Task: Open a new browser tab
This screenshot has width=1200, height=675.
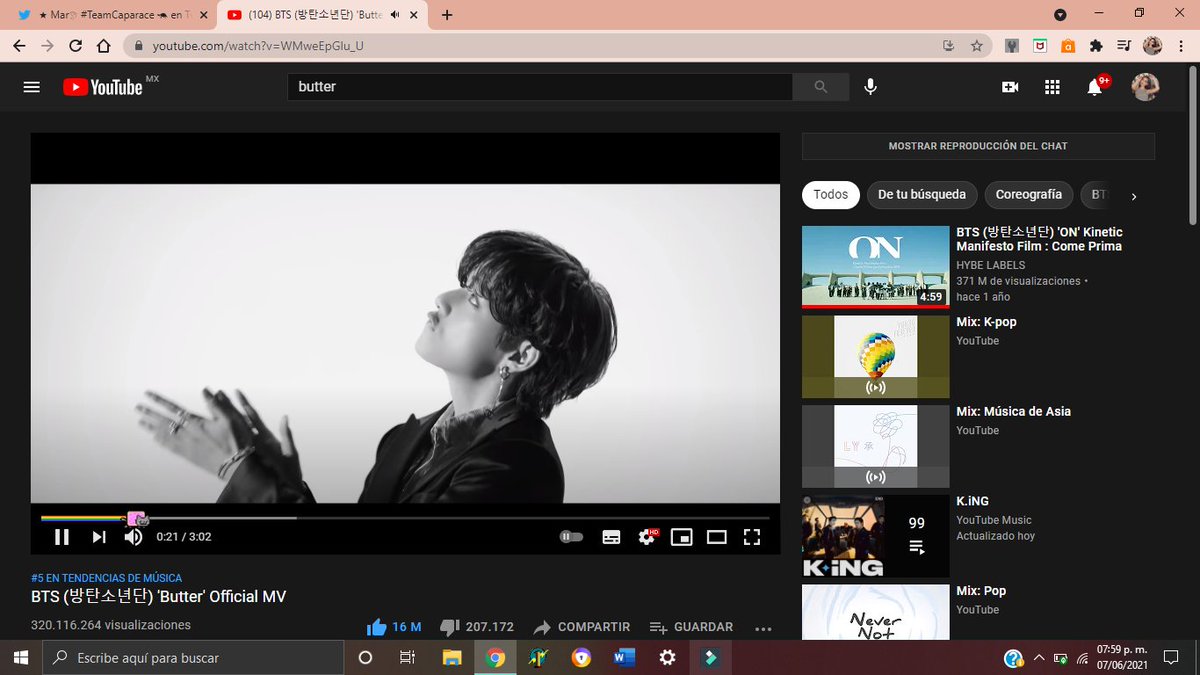Action: (446, 15)
